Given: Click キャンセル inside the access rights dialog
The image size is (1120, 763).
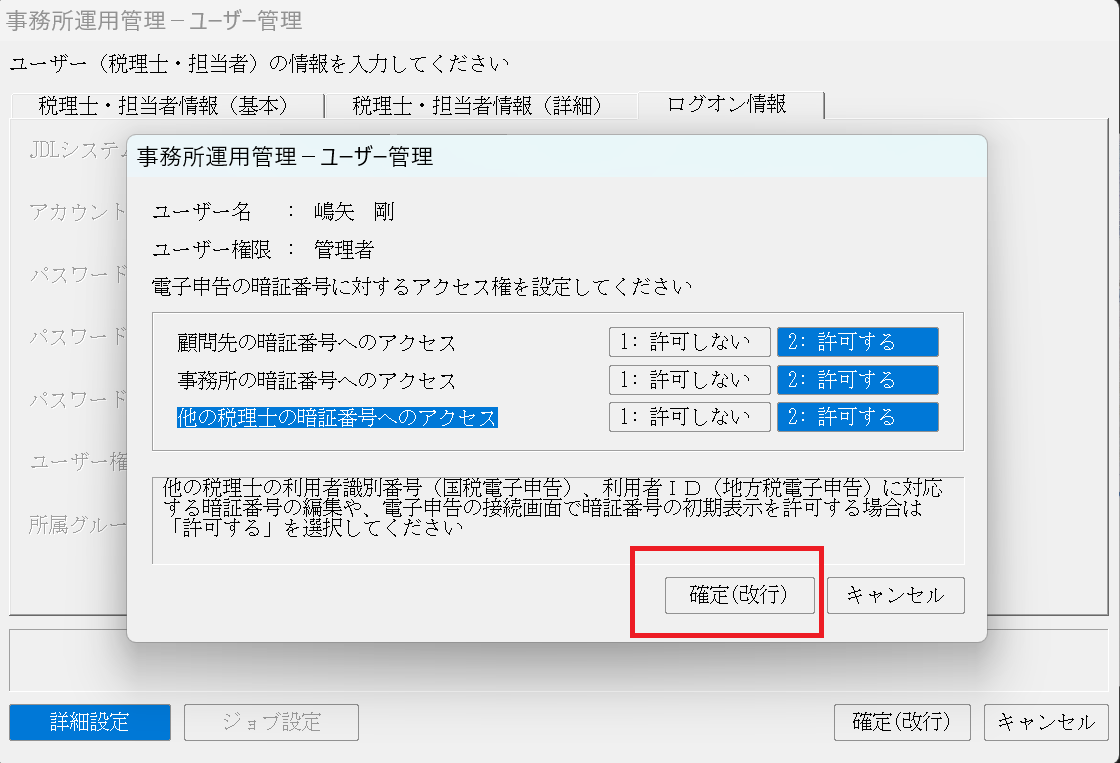Looking at the screenshot, I should (x=895, y=595).
